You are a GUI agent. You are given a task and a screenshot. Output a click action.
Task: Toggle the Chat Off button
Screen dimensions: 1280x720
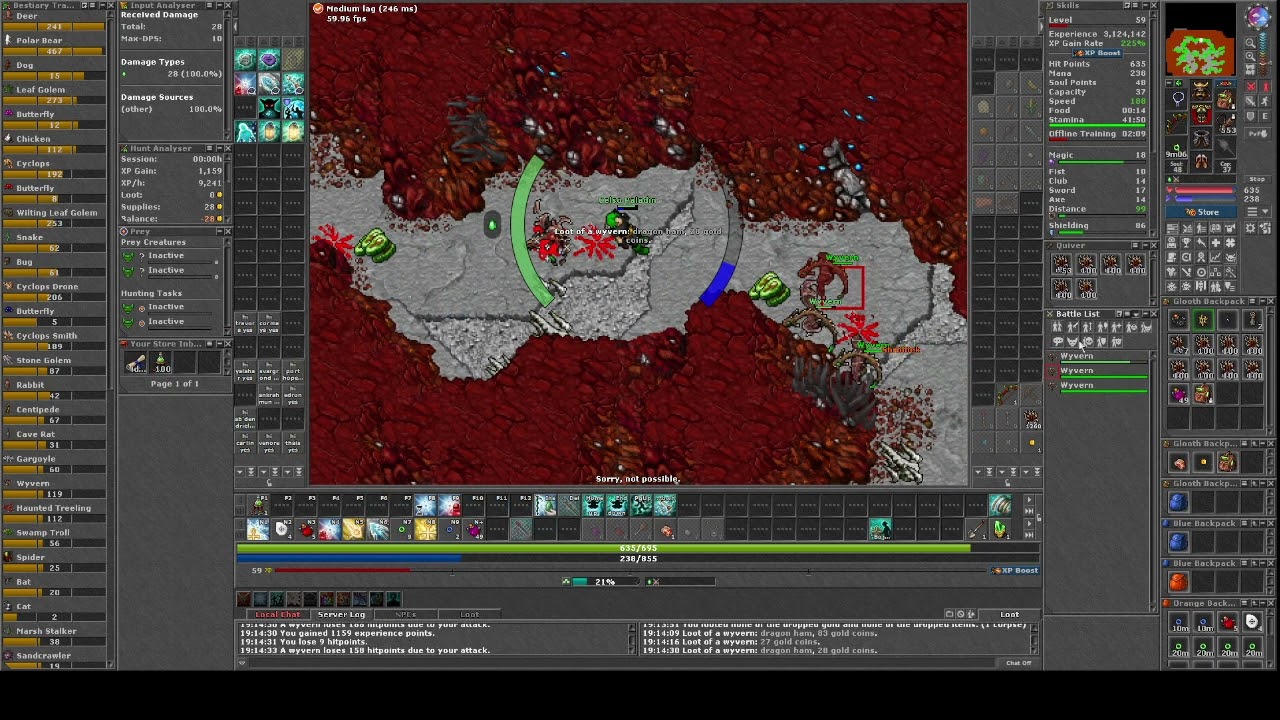point(1018,663)
